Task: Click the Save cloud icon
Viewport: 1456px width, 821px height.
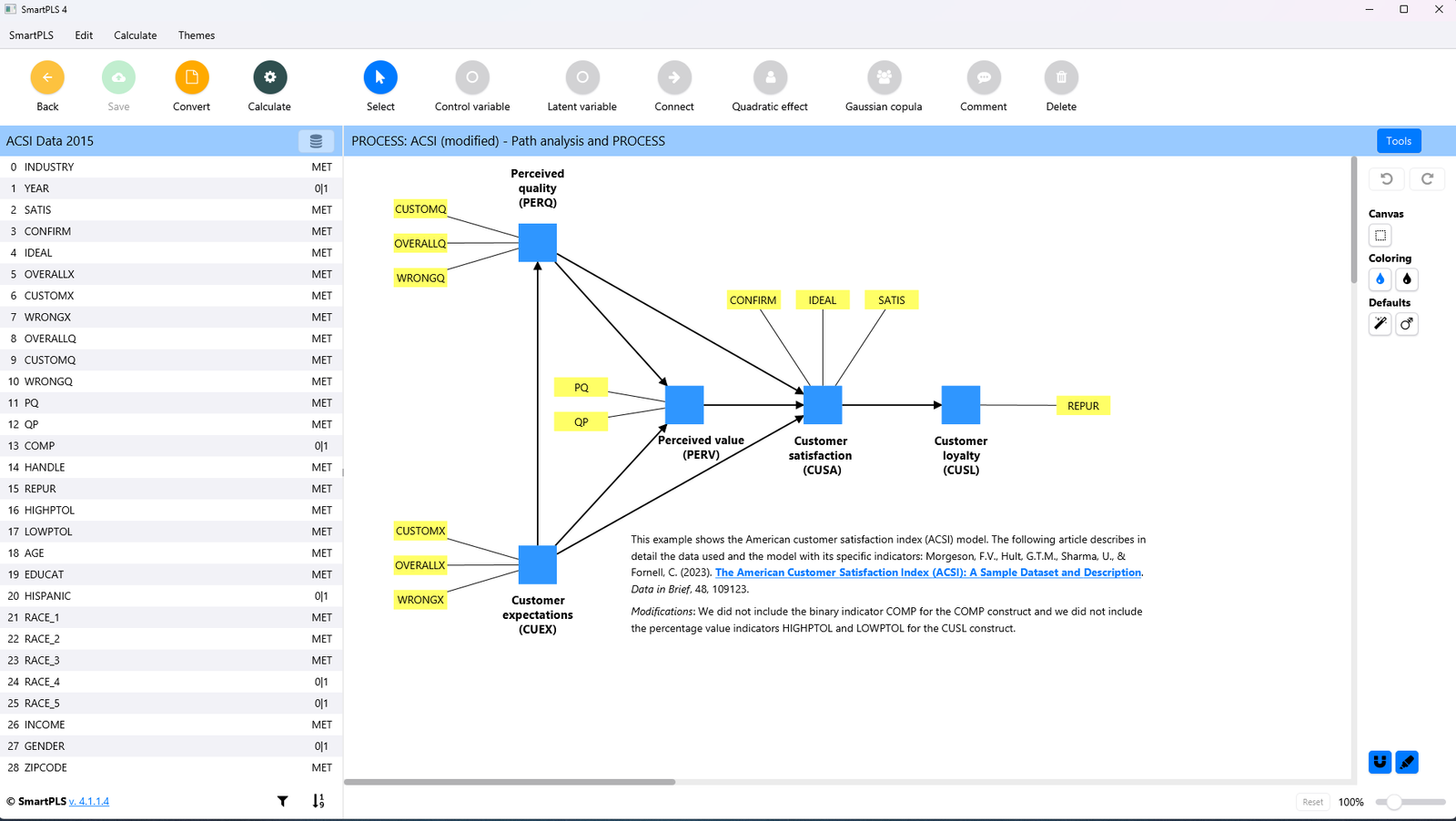Action: (x=118, y=77)
